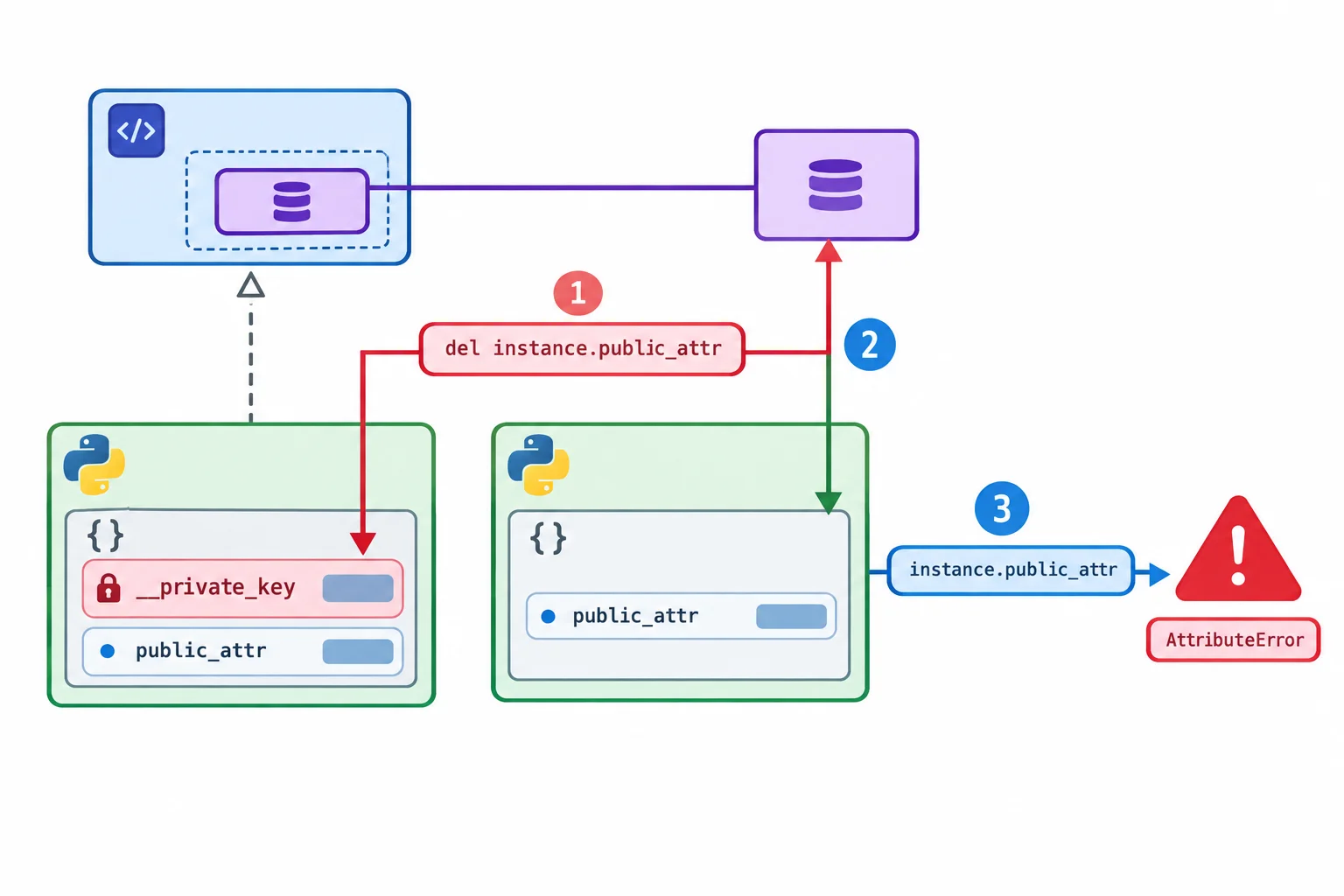
Task: Click the hollow inheritance triangle under class box
Action: [x=251, y=285]
